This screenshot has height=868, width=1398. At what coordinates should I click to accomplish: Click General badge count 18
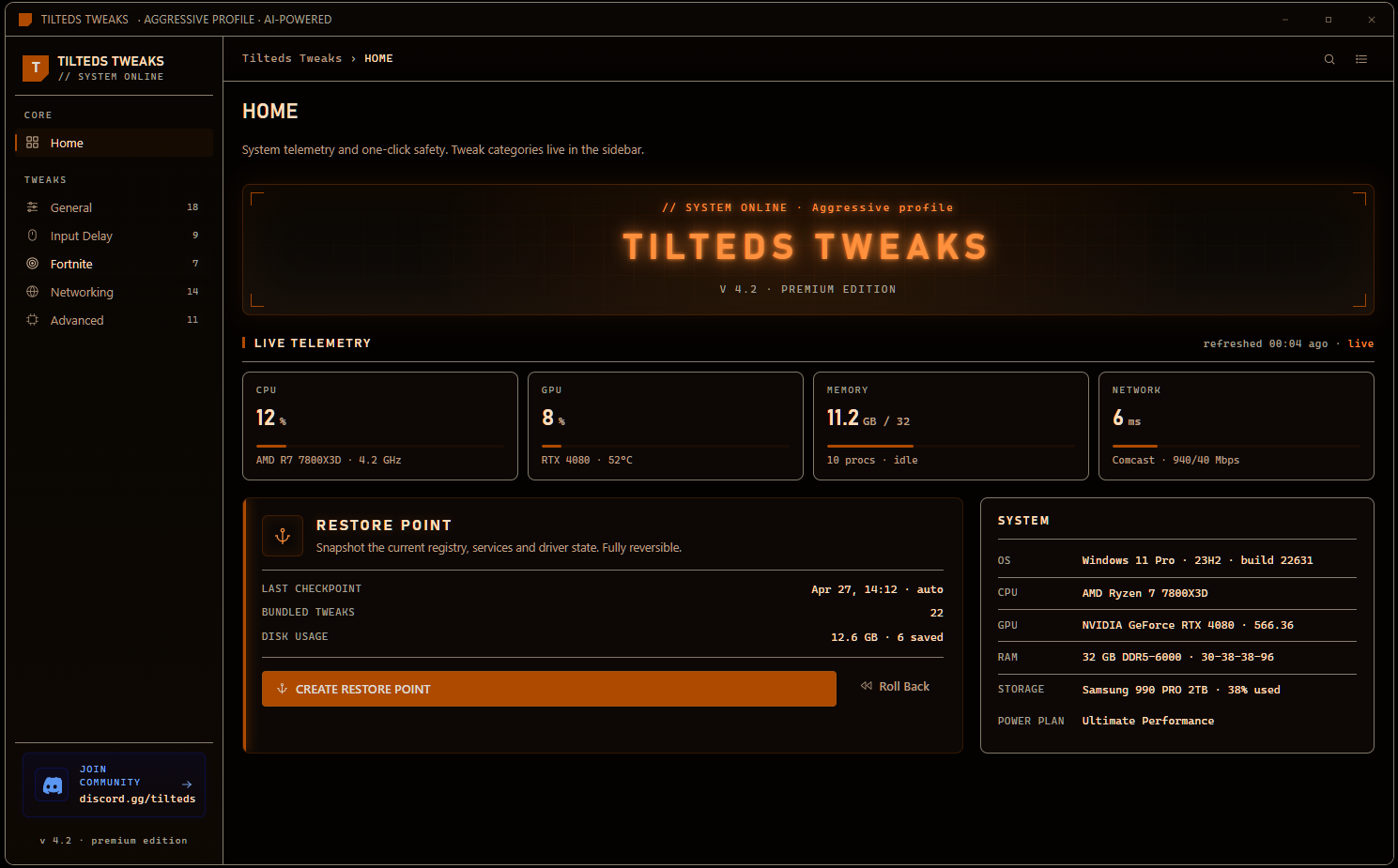coord(192,207)
